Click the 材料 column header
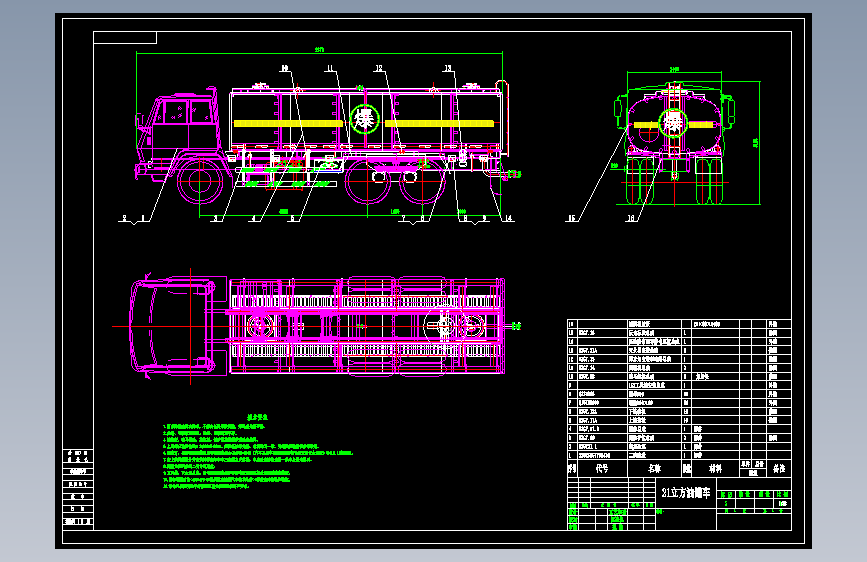The height and width of the screenshot is (562, 867). pos(715,469)
